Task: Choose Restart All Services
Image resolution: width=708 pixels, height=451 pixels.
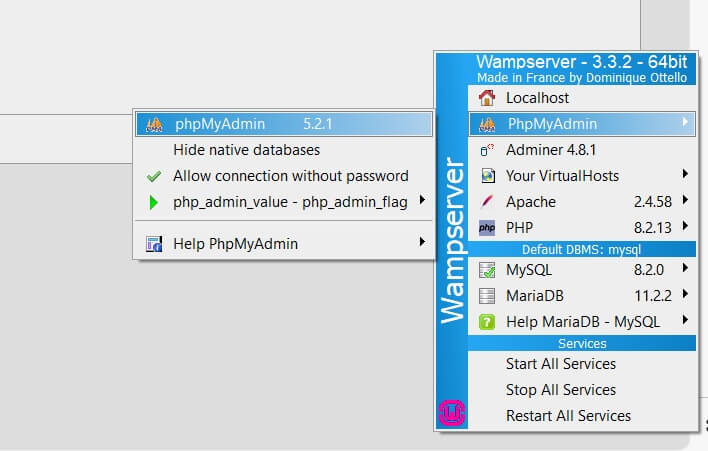Action: pyautogui.click(x=582, y=416)
